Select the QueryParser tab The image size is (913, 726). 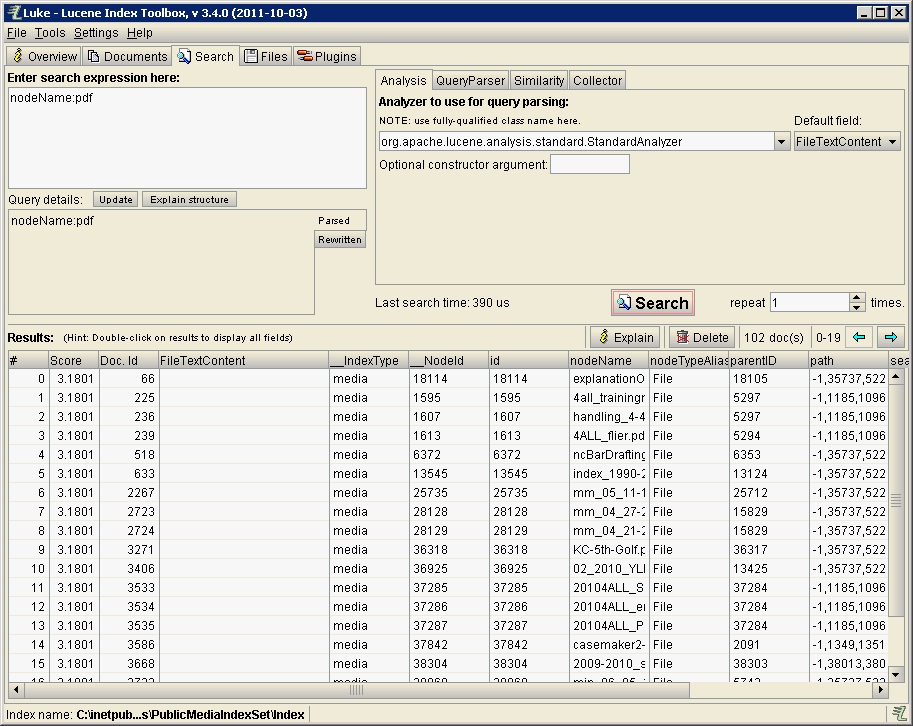point(470,80)
